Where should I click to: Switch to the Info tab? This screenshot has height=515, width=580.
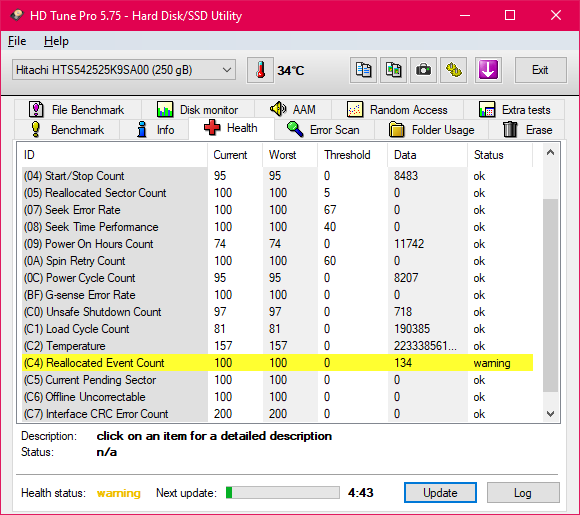click(x=154, y=129)
